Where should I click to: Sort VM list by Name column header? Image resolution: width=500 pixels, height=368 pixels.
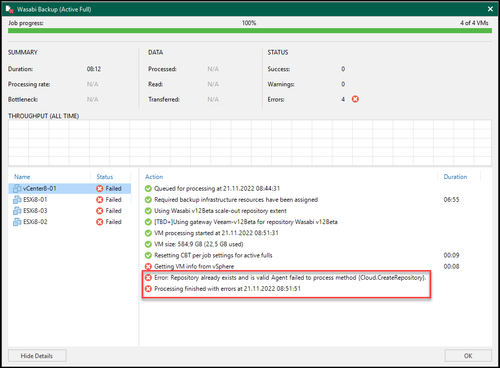(22, 177)
